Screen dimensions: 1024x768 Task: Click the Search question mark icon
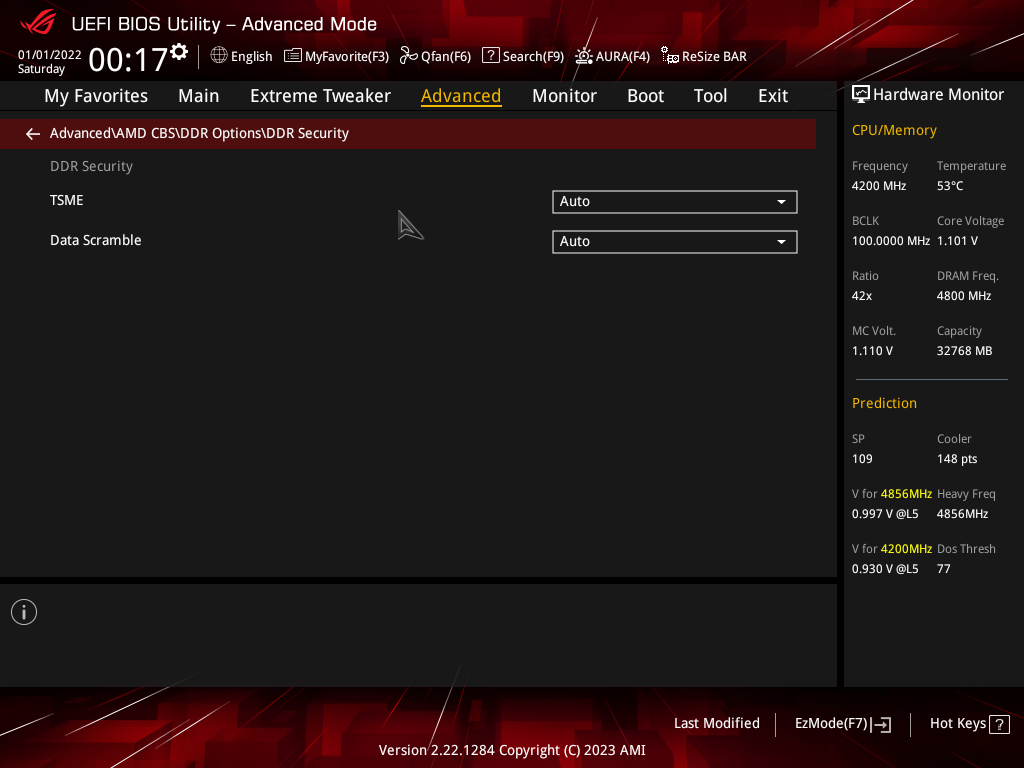[490, 56]
